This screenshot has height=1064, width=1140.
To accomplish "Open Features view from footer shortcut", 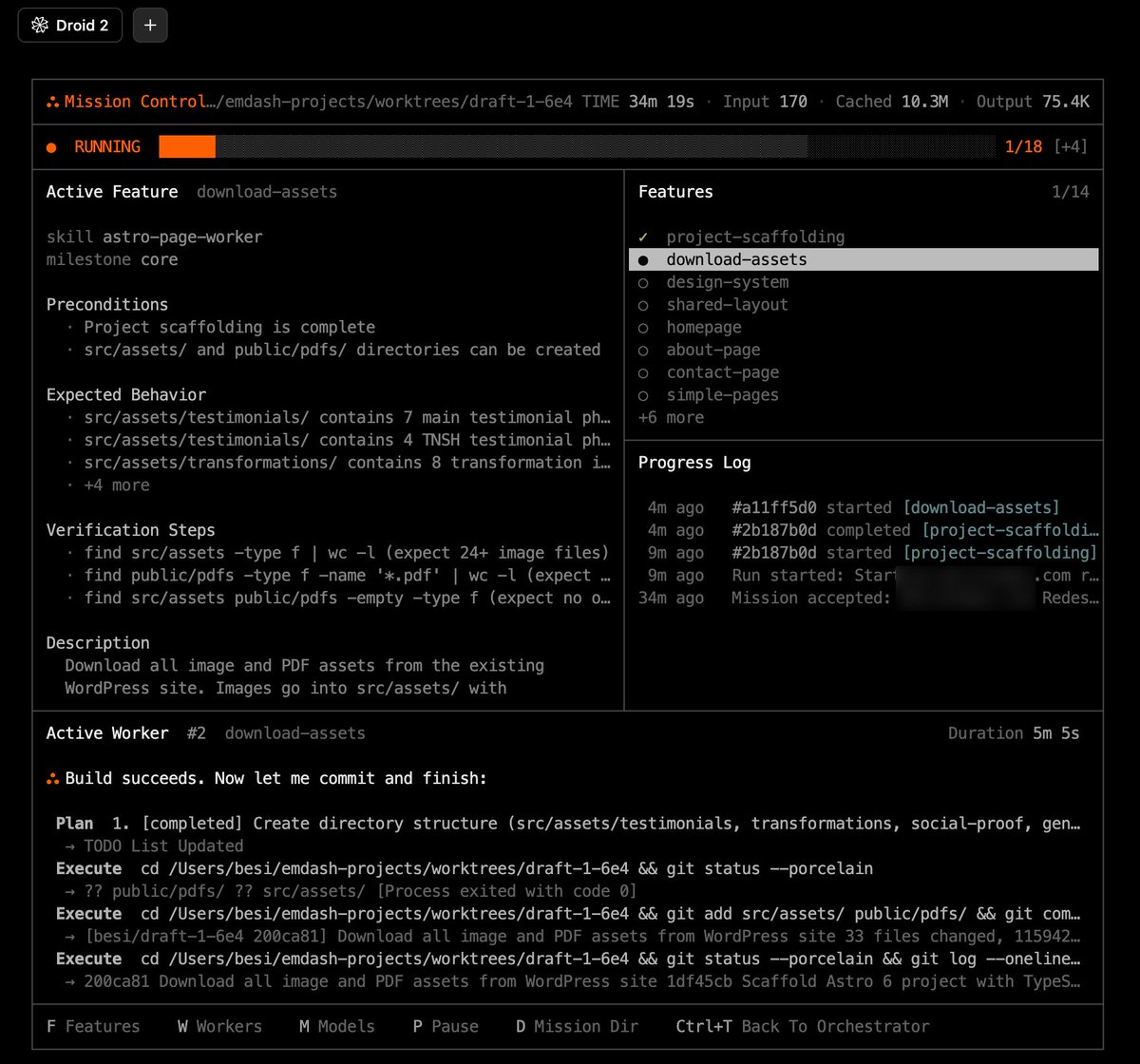I will point(93,1027).
